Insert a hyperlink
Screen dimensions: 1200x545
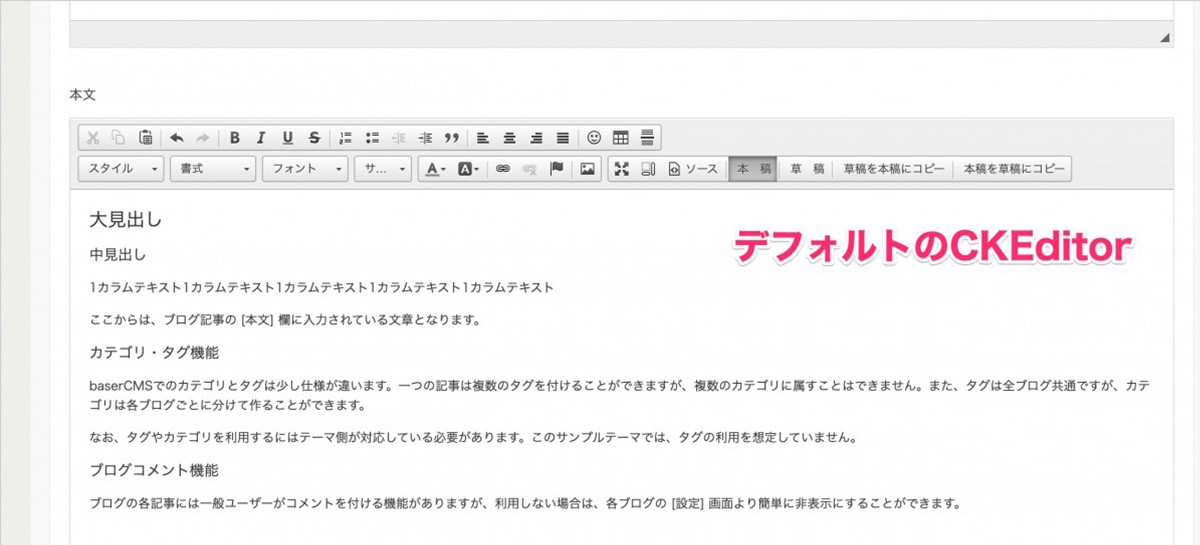(503, 169)
